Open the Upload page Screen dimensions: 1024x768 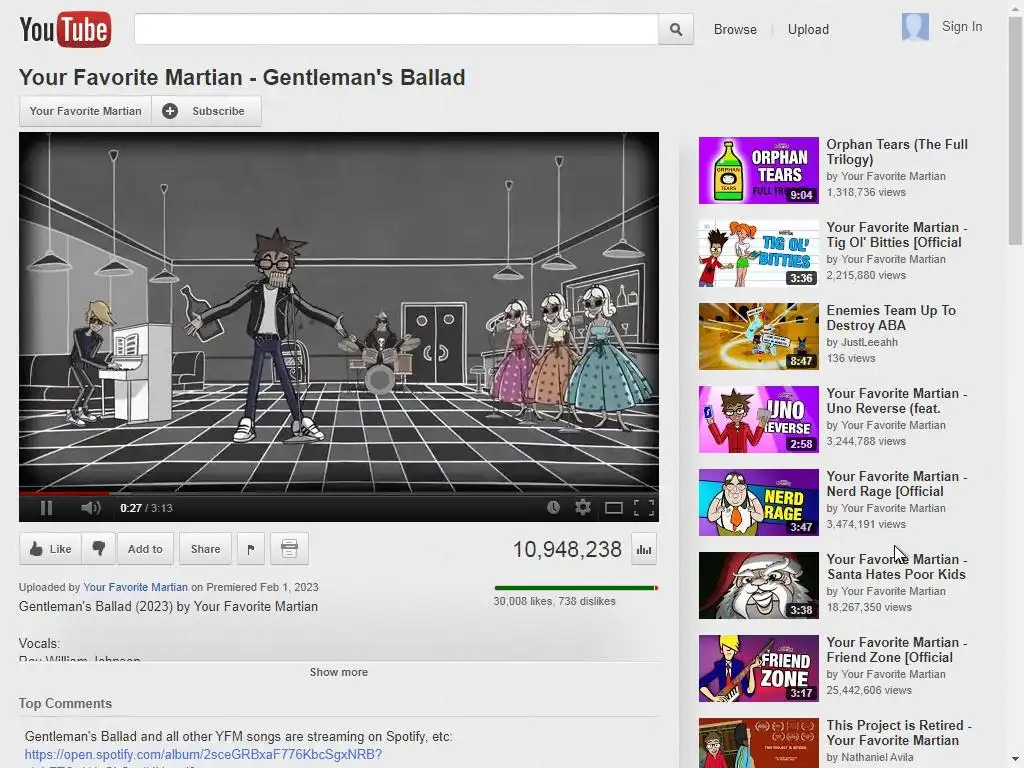[x=808, y=29]
